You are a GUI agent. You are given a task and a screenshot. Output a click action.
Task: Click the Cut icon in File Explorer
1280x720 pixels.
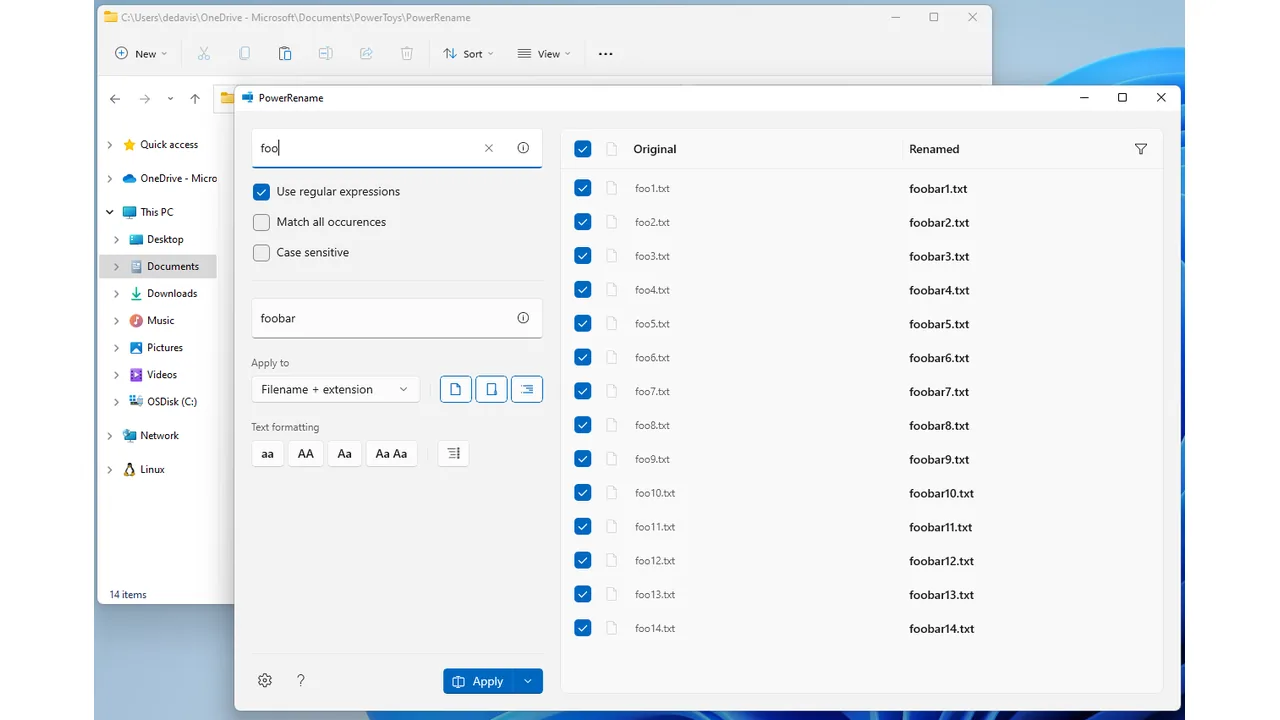[x=204, y=54]
